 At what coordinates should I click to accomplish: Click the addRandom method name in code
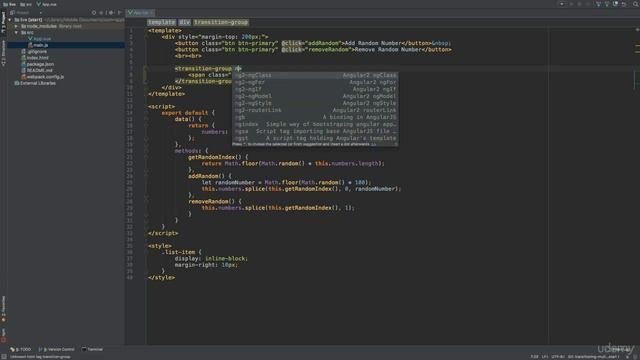(204, 176)
